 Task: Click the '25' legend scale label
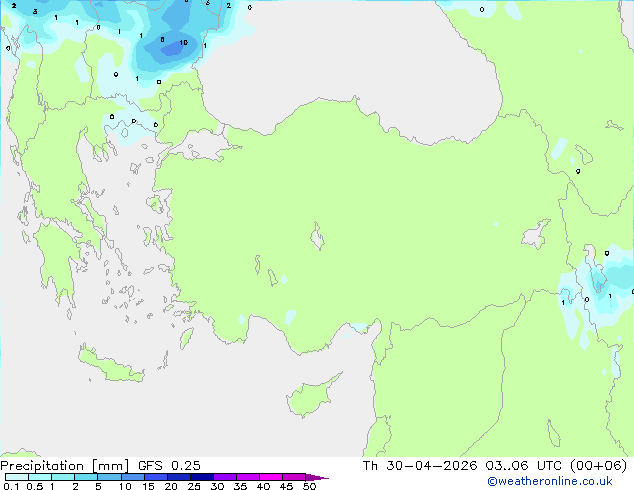[194, 486]
